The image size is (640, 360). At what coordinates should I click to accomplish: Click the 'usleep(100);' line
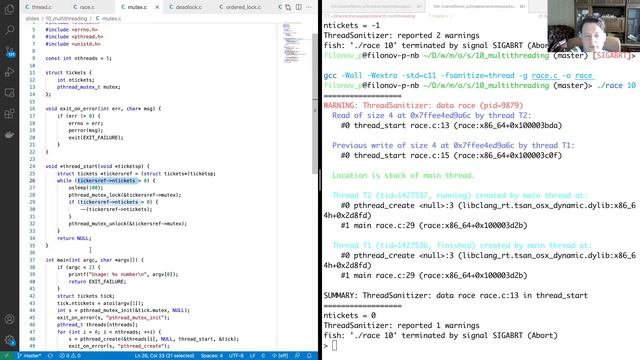point(86,188)
